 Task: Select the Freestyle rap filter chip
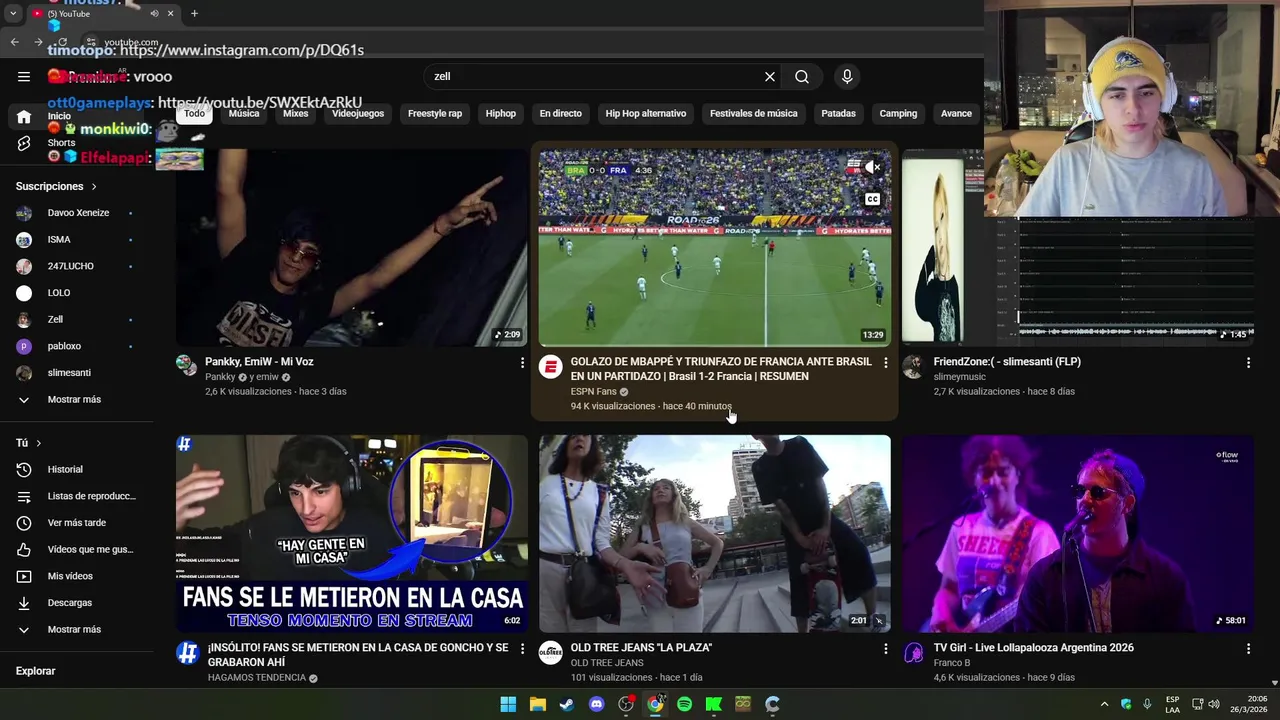point(435,114)
